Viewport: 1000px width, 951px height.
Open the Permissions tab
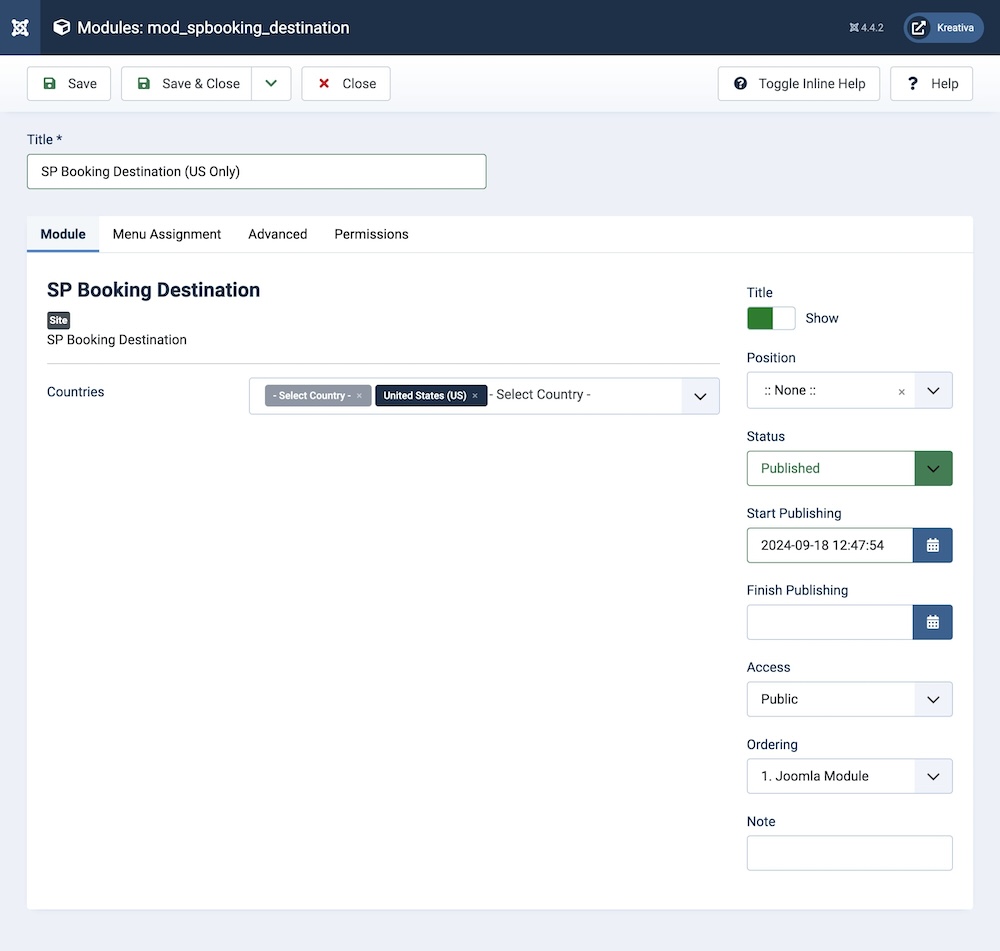(371, 234)
